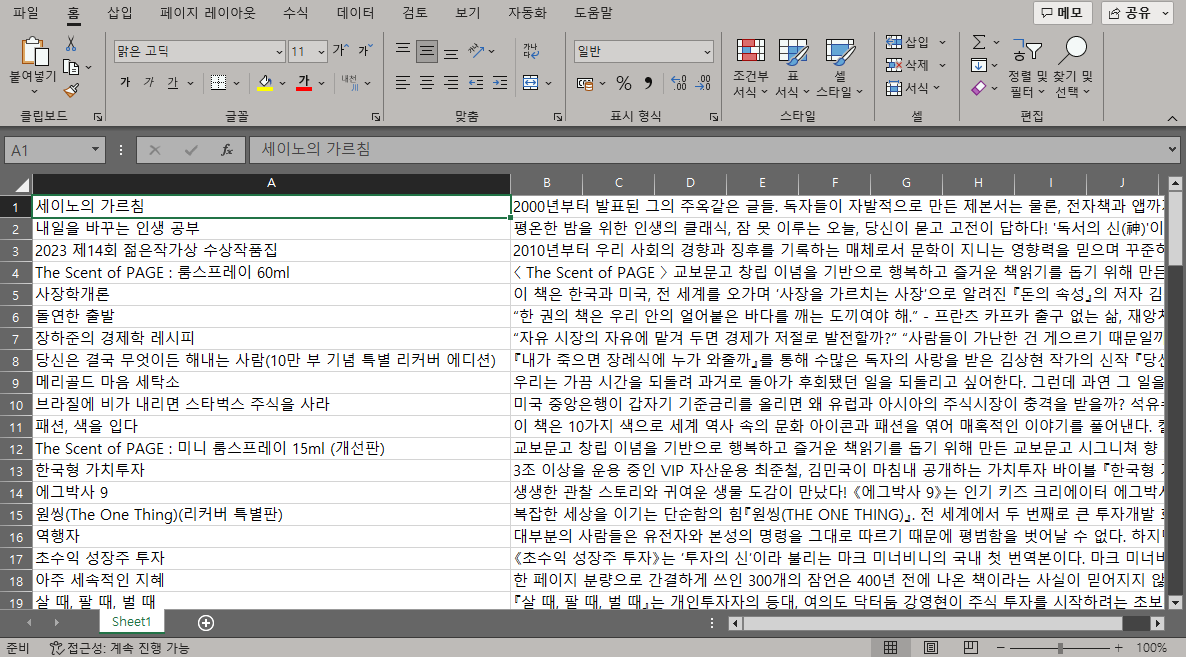Click the cell borders icon
The height and width of the screenshot is (657, 1186).
(219, 82)
